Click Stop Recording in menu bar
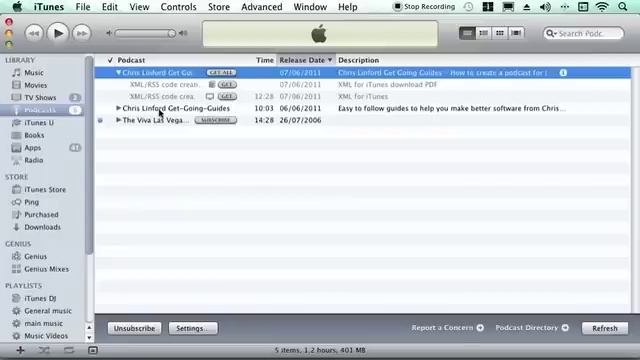Viewport: 640px width, 360px height. (424, 7)
